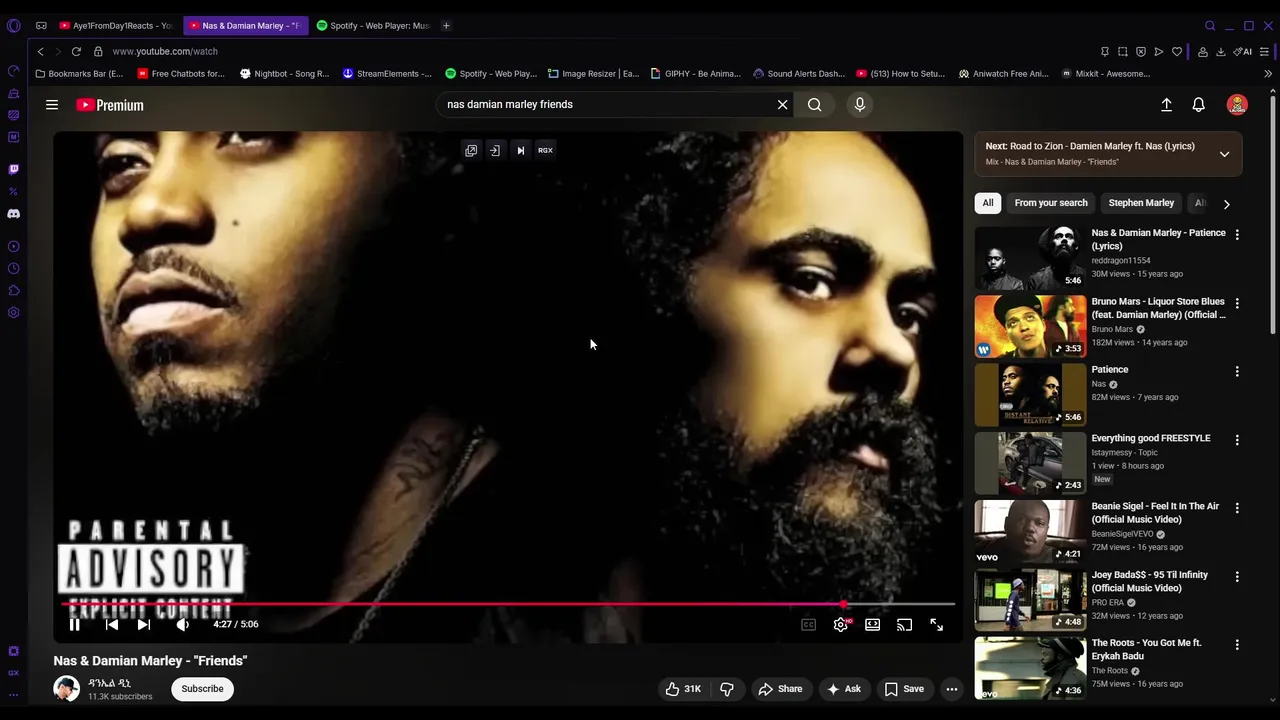
Task: Seek the red video progress bar
Action: (x=508, y=604)
